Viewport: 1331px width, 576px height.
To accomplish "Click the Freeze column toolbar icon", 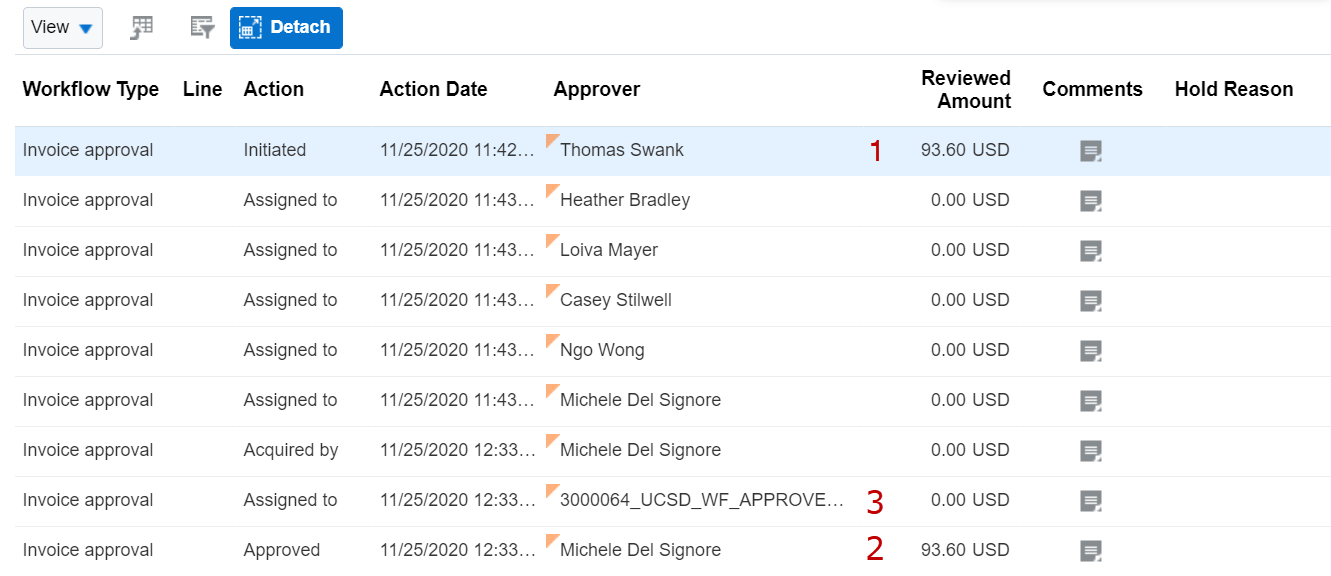I will point(142,28).
